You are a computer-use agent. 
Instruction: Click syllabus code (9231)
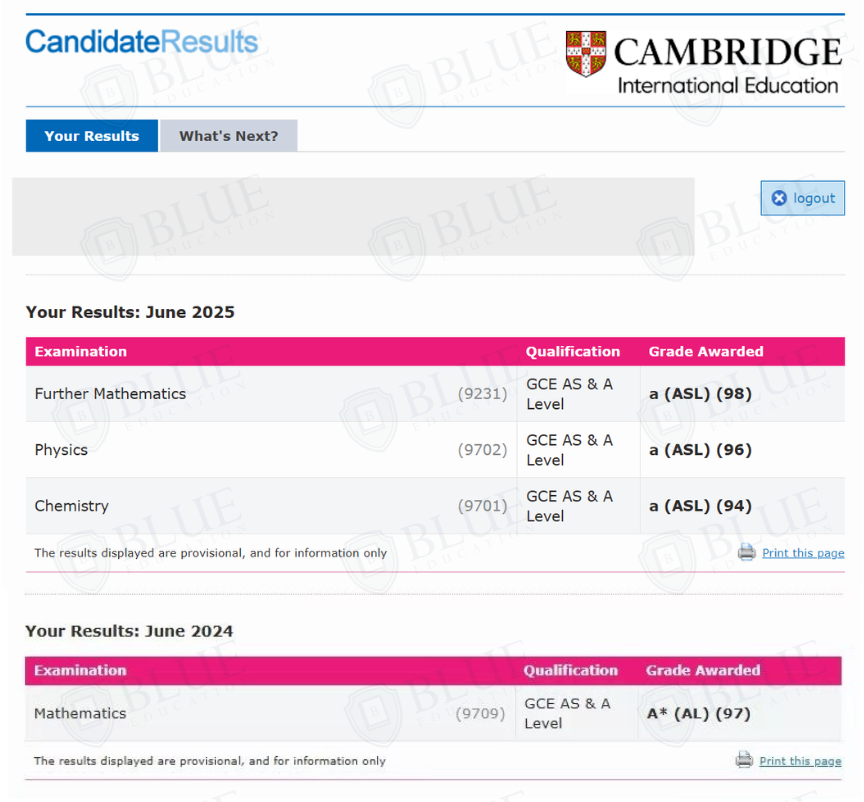[x=482, y=394]
